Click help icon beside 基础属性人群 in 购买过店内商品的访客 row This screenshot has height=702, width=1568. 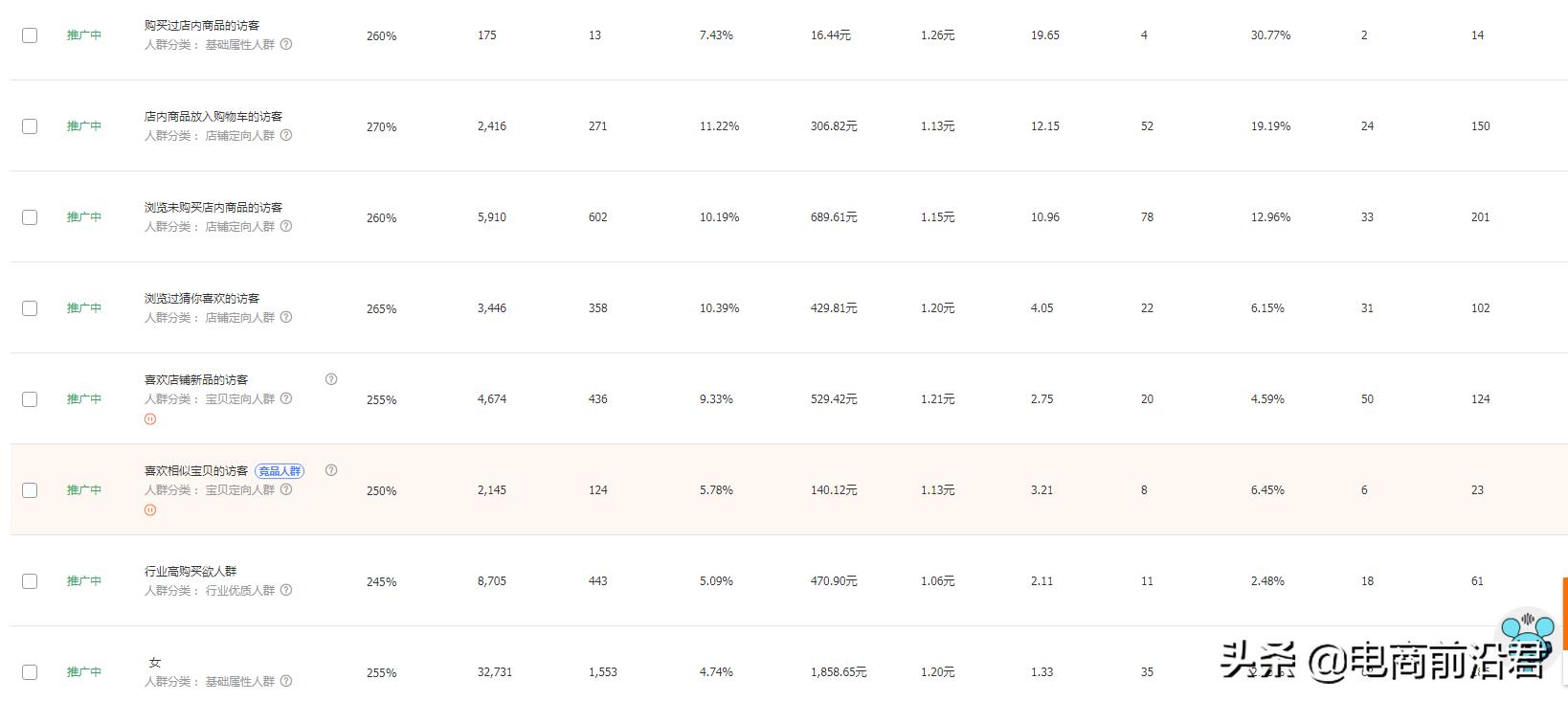[x=286, y=44]
